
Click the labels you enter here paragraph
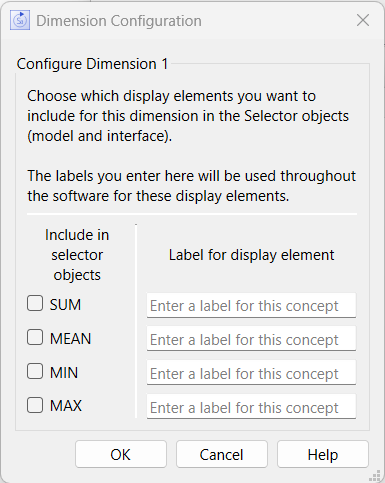click(x=192, y=186)
